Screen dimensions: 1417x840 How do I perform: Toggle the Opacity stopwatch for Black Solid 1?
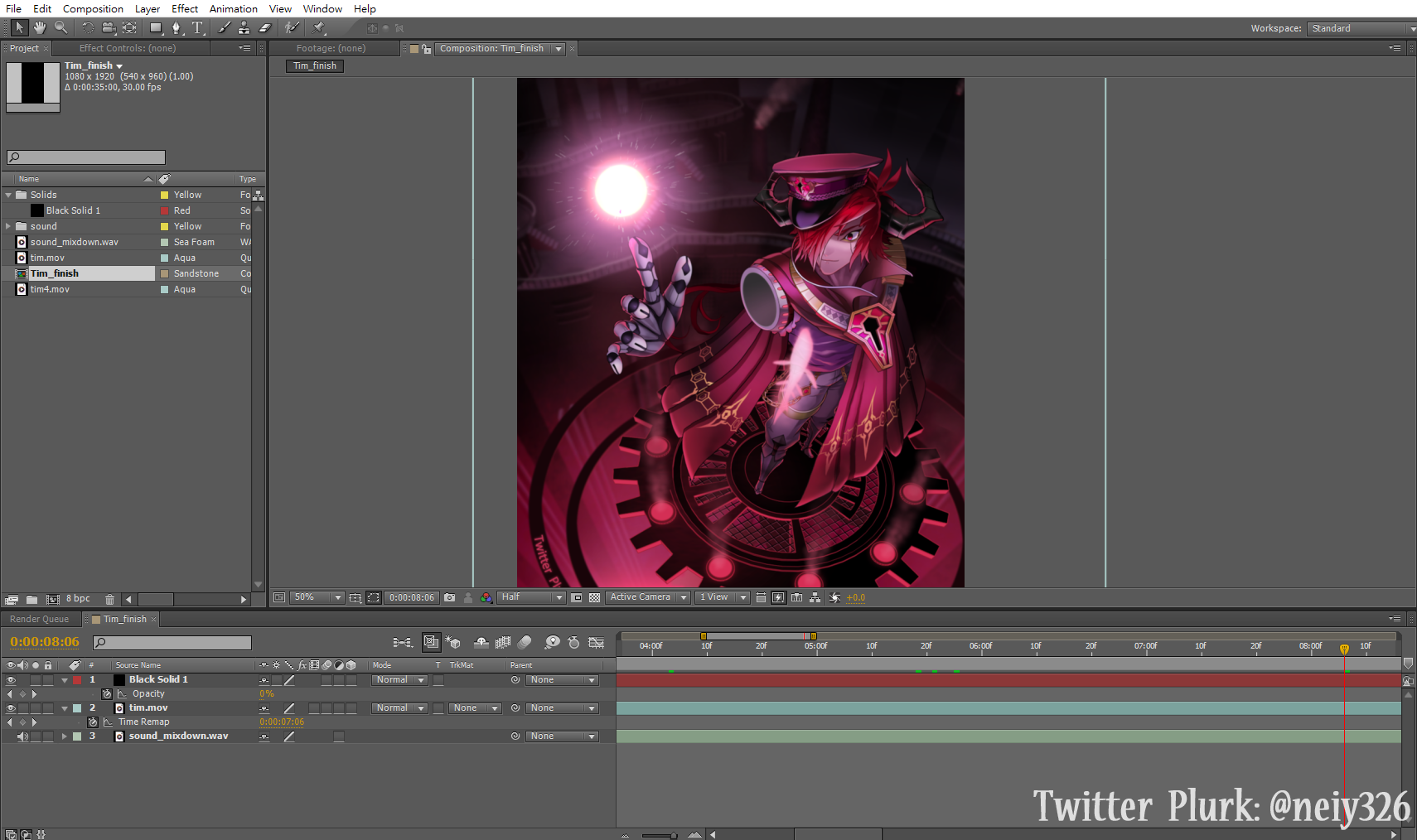[x=107, y=694]
